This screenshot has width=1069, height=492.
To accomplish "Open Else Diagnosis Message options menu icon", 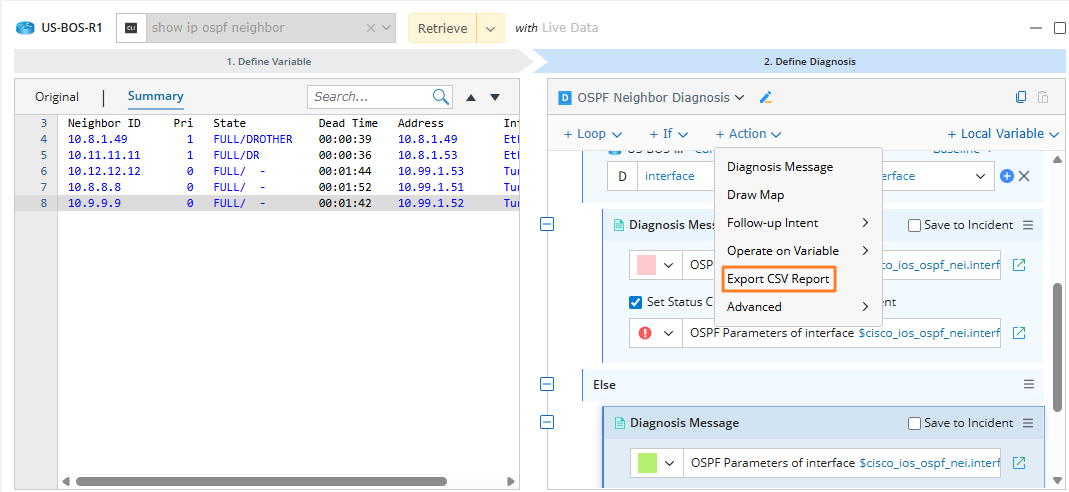I will click(1028, 423).
